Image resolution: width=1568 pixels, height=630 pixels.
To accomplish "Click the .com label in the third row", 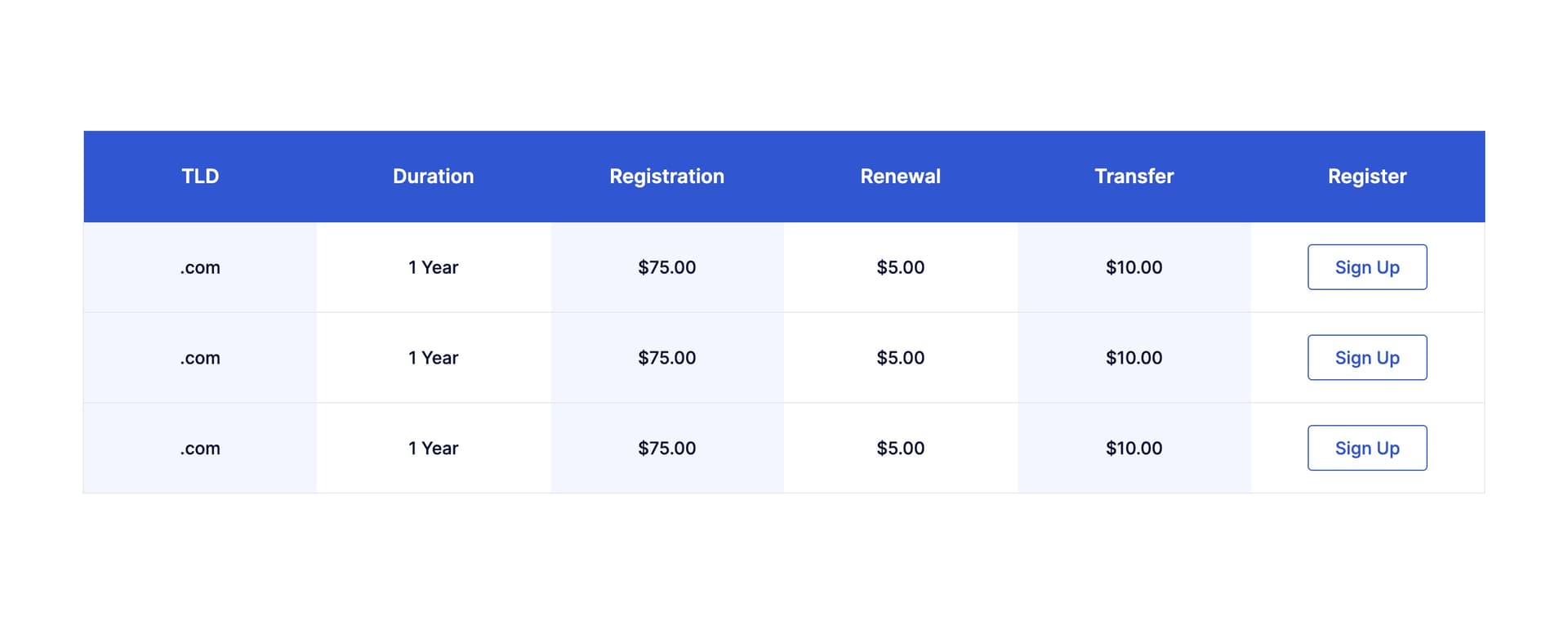I will pos(199,448).
